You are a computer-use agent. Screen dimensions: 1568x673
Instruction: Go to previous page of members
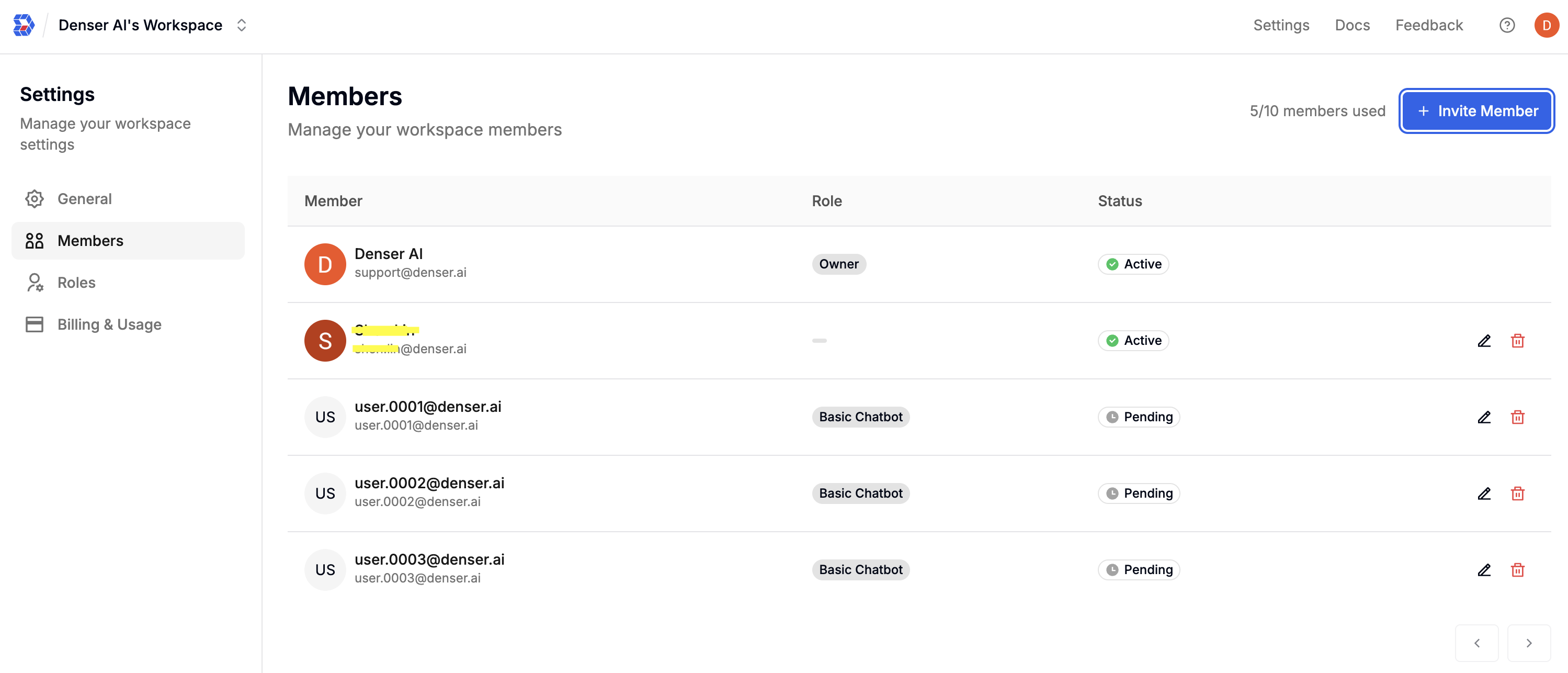[1476, 643]
